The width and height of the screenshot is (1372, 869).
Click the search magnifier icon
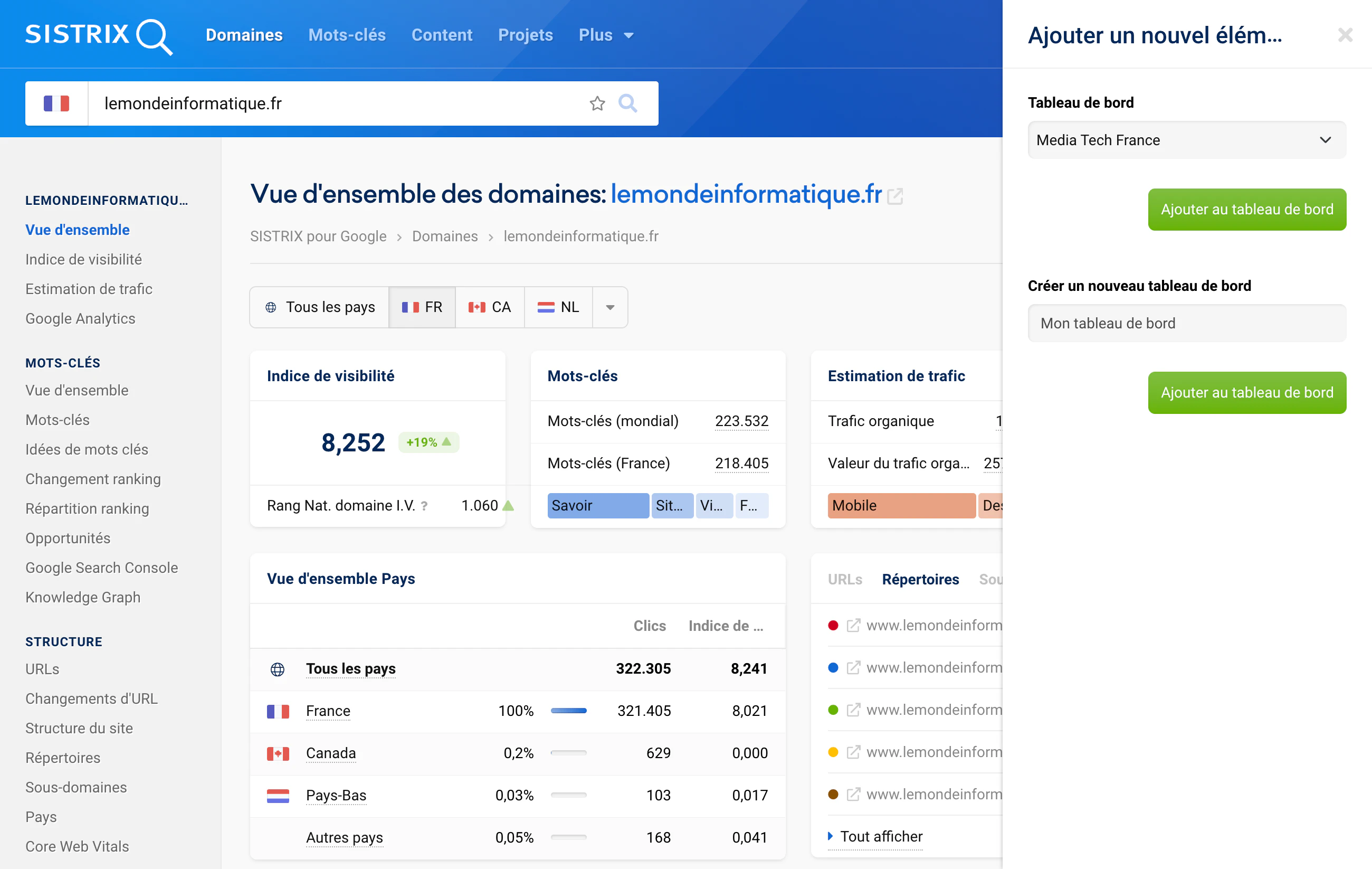click(x=628, y=103)
